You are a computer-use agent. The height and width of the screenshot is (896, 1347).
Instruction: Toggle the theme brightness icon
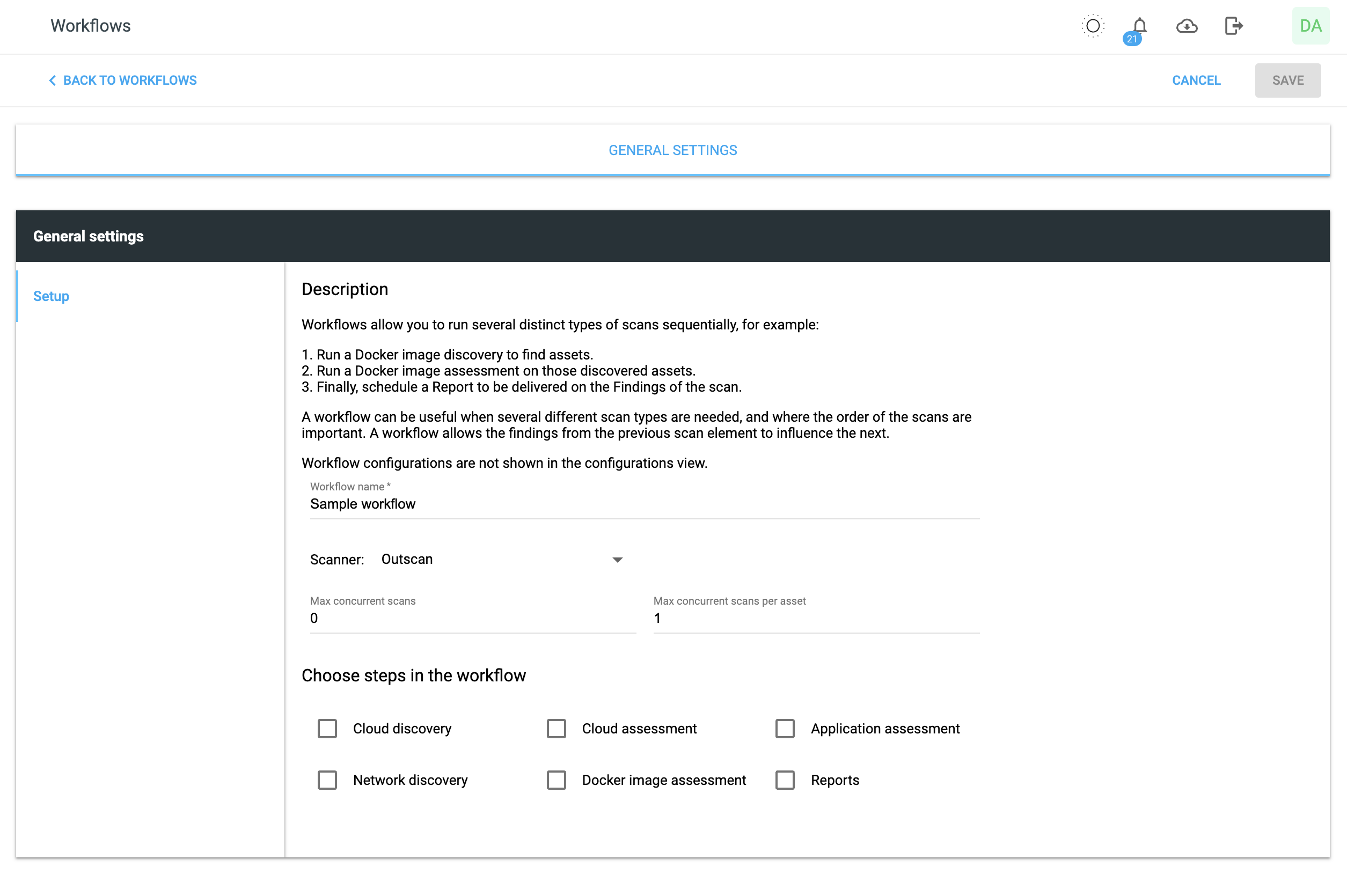[x=1092, y=26]
